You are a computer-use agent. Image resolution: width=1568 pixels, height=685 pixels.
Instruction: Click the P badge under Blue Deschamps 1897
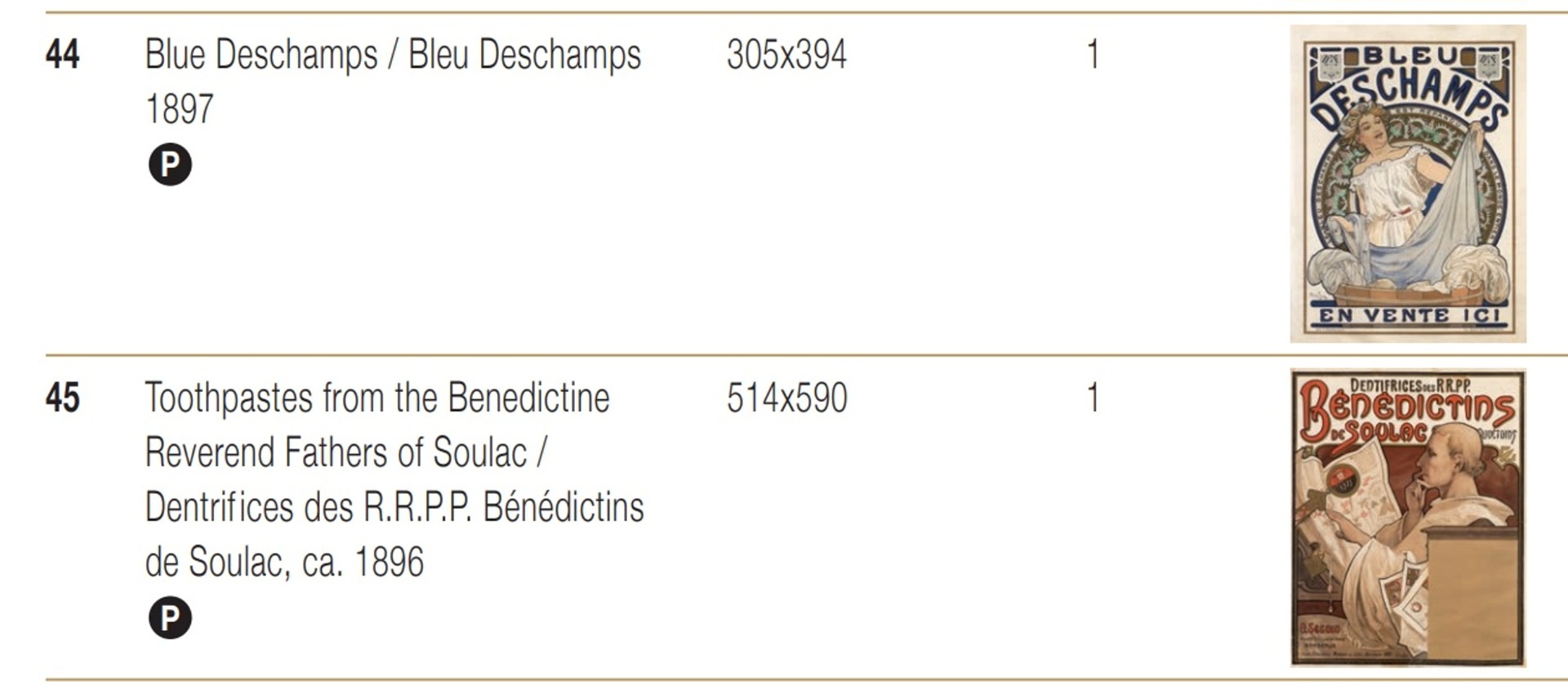click(170, 165)
